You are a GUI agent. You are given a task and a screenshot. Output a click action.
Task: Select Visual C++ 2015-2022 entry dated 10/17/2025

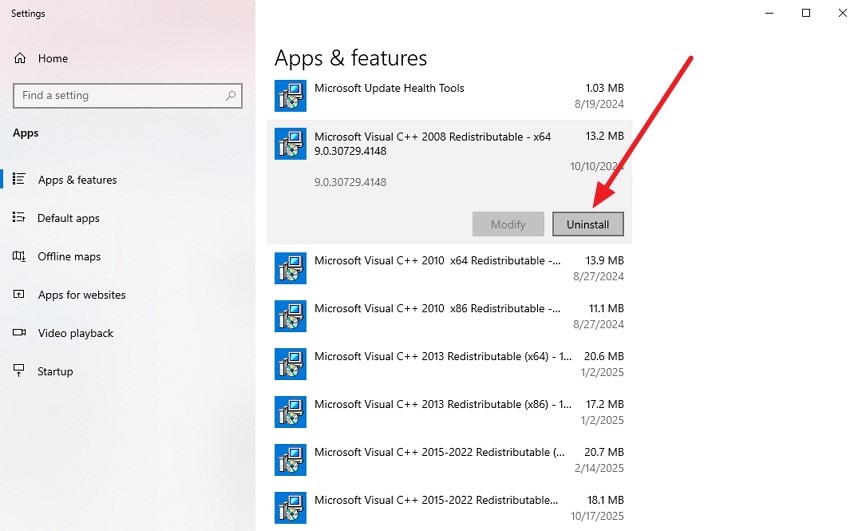(449, 508)
